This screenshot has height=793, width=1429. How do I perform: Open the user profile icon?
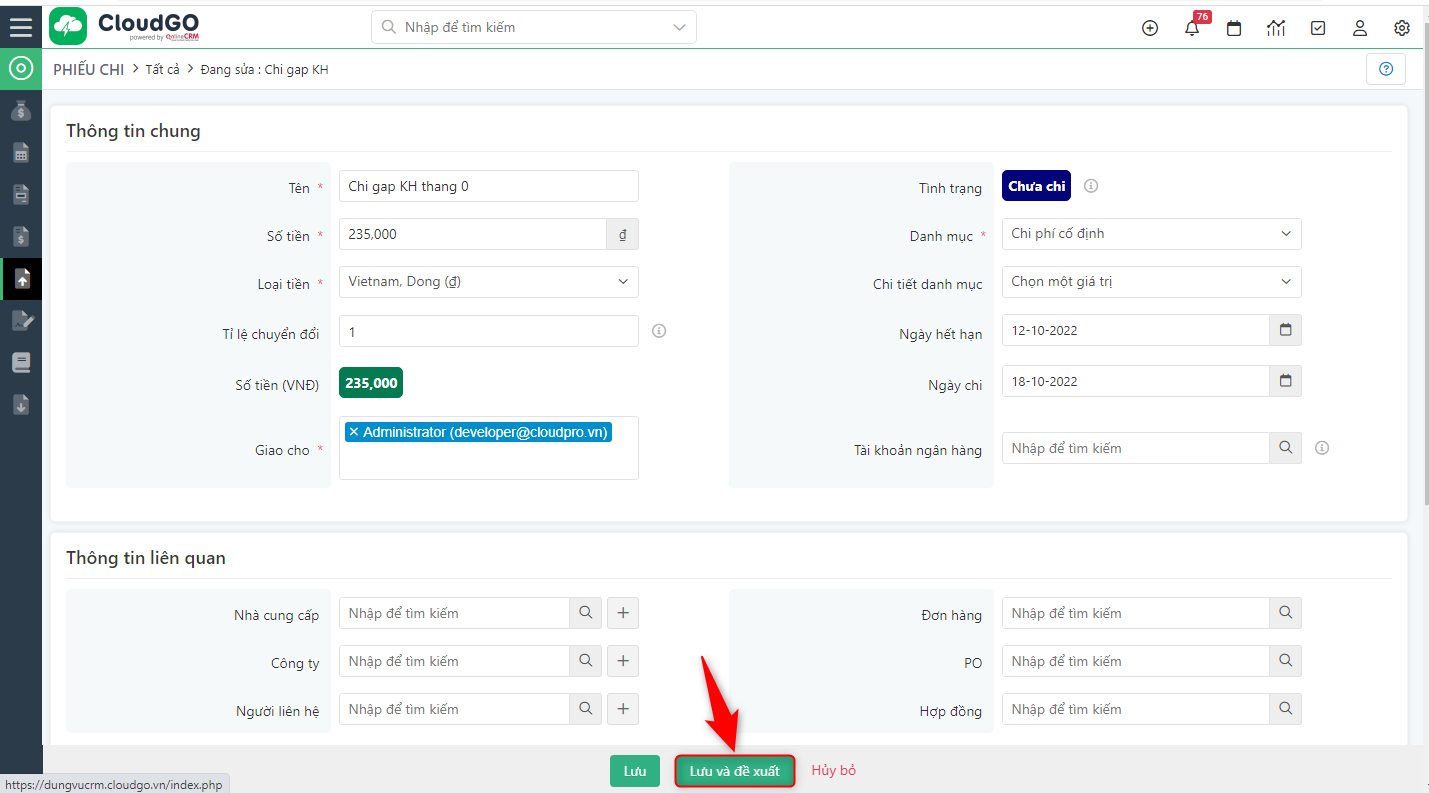pos(1359,28)
